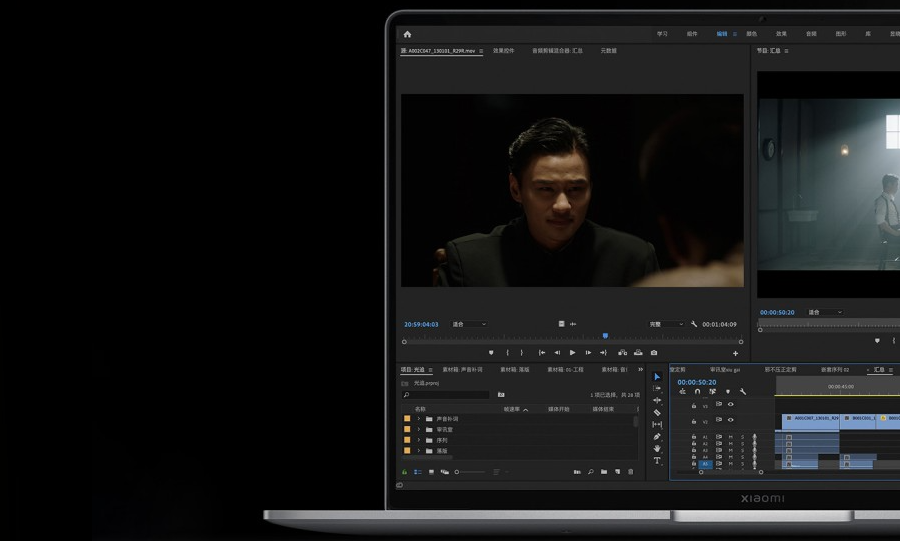This screenshot has height=541, width=900.
Task: Expand the 声音补词 bin folder
Action: coord(419,418)
